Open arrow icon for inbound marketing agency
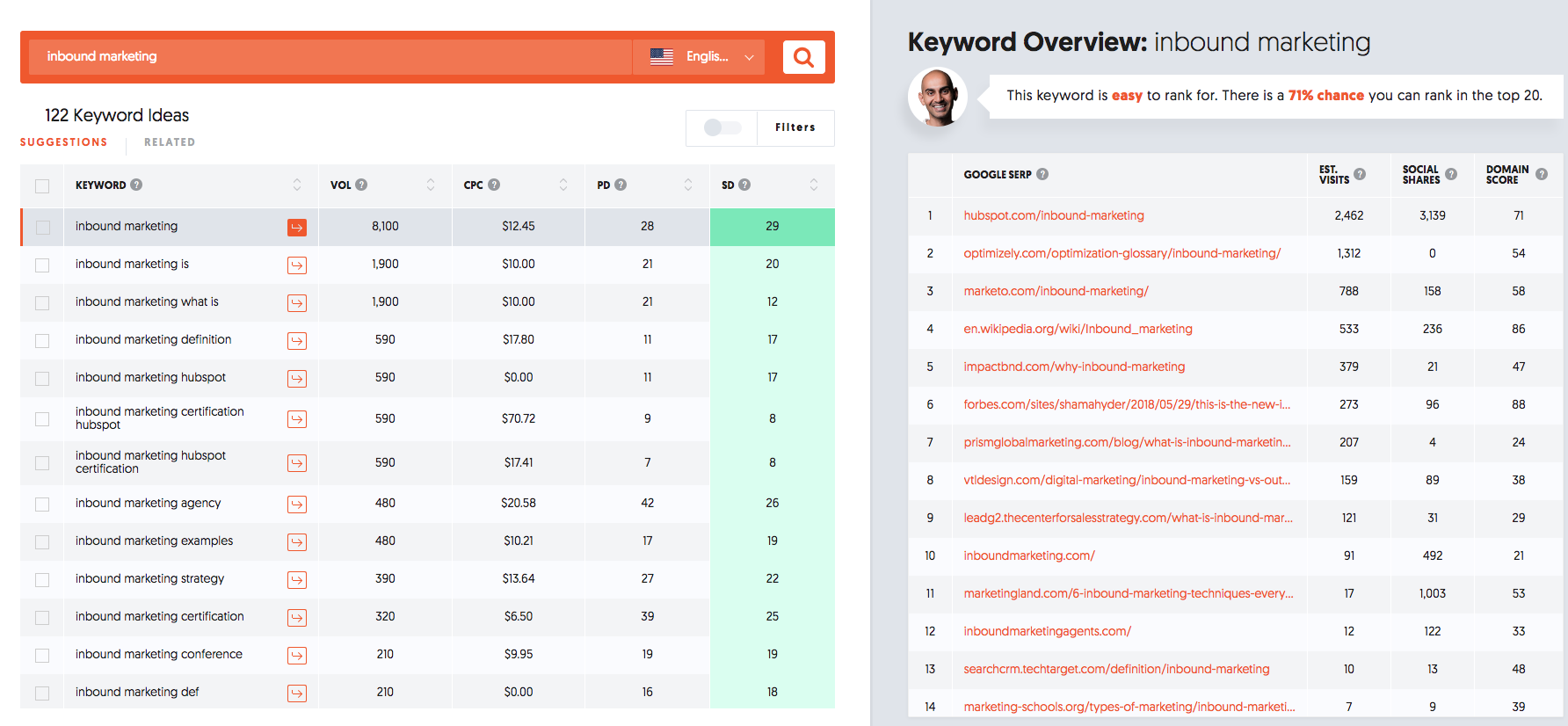Screen dimensions: 1568x726 (x=297, y=505)
